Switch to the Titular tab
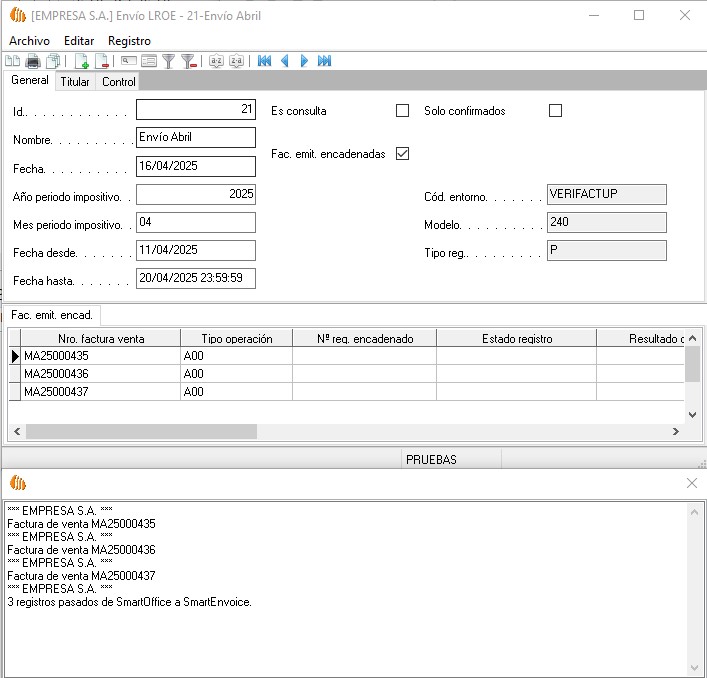Screen dimensions: 707x678 click(74, 82)
